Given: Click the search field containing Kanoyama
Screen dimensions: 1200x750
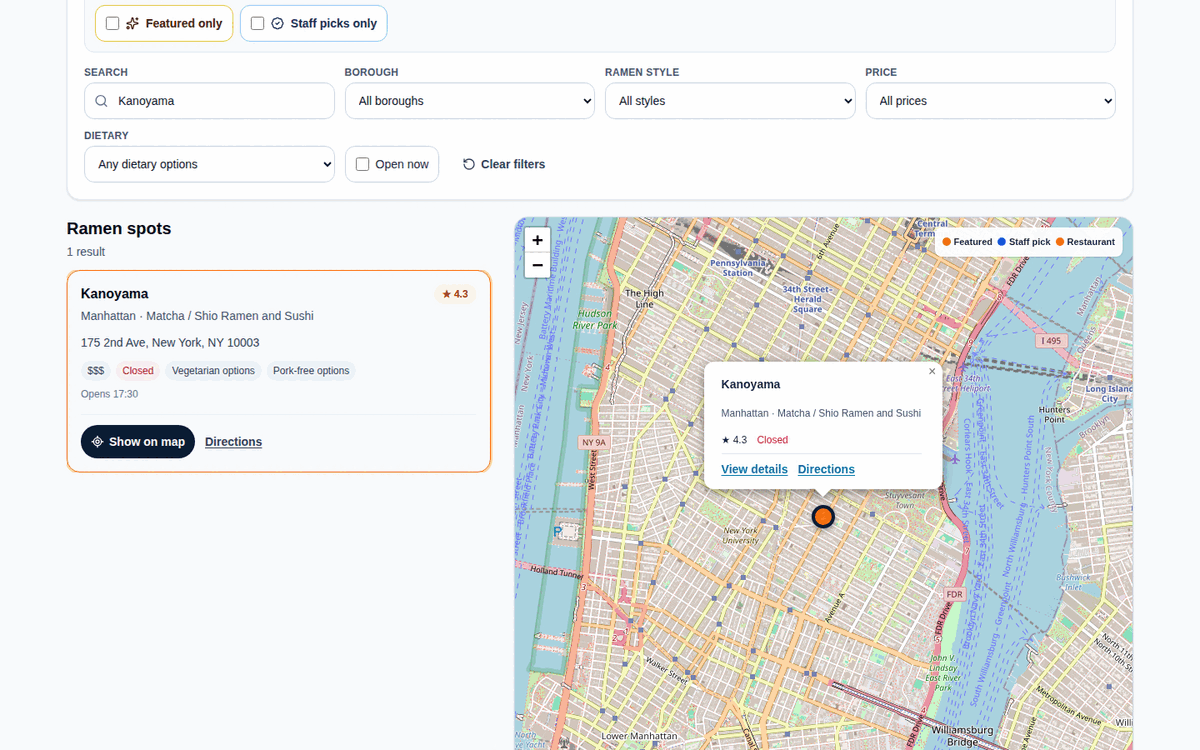Looking at the screenshot, I should pyautogui.click(x=209, y=101).
